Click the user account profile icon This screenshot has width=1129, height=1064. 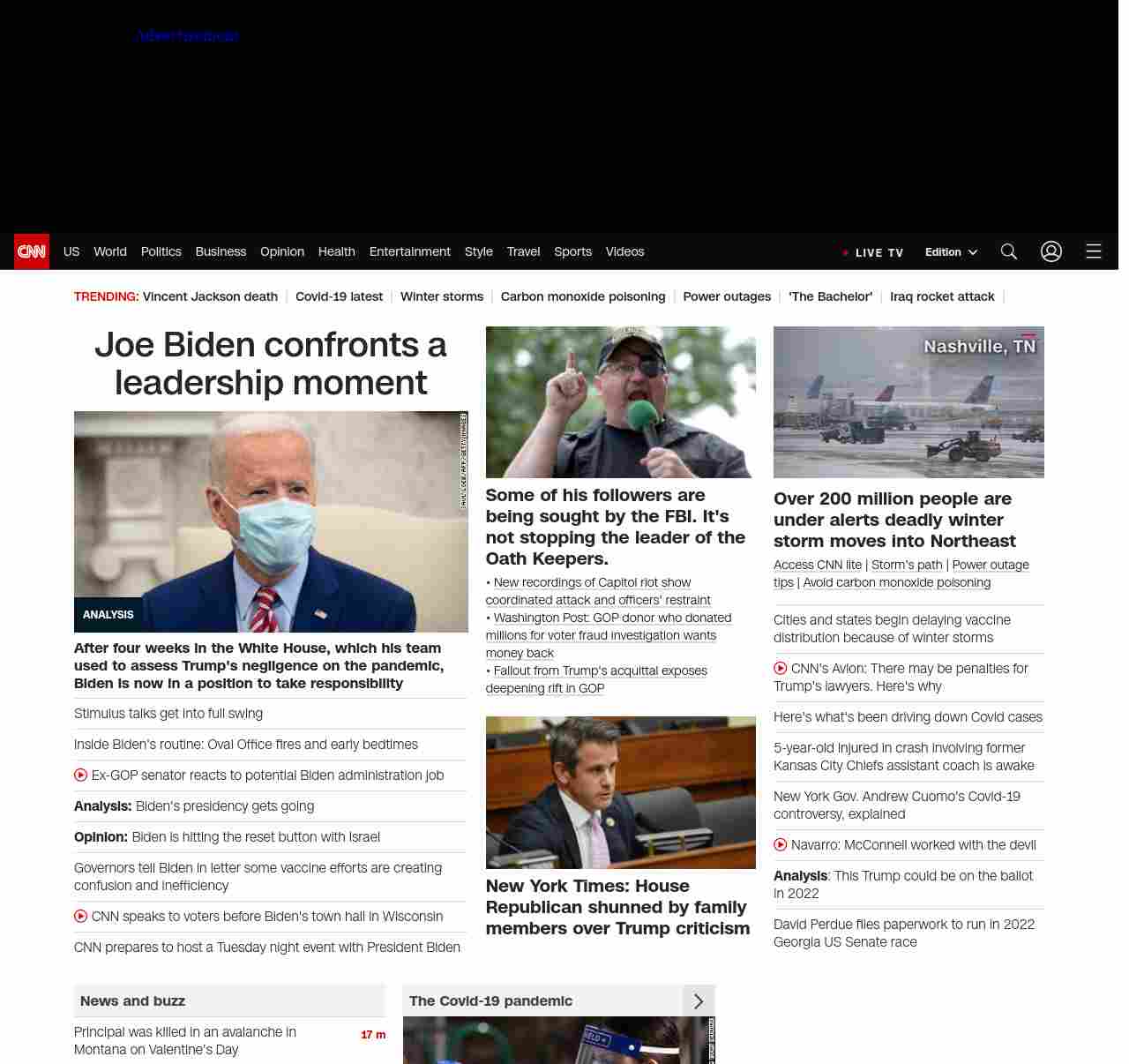(x=1050, y=251)
